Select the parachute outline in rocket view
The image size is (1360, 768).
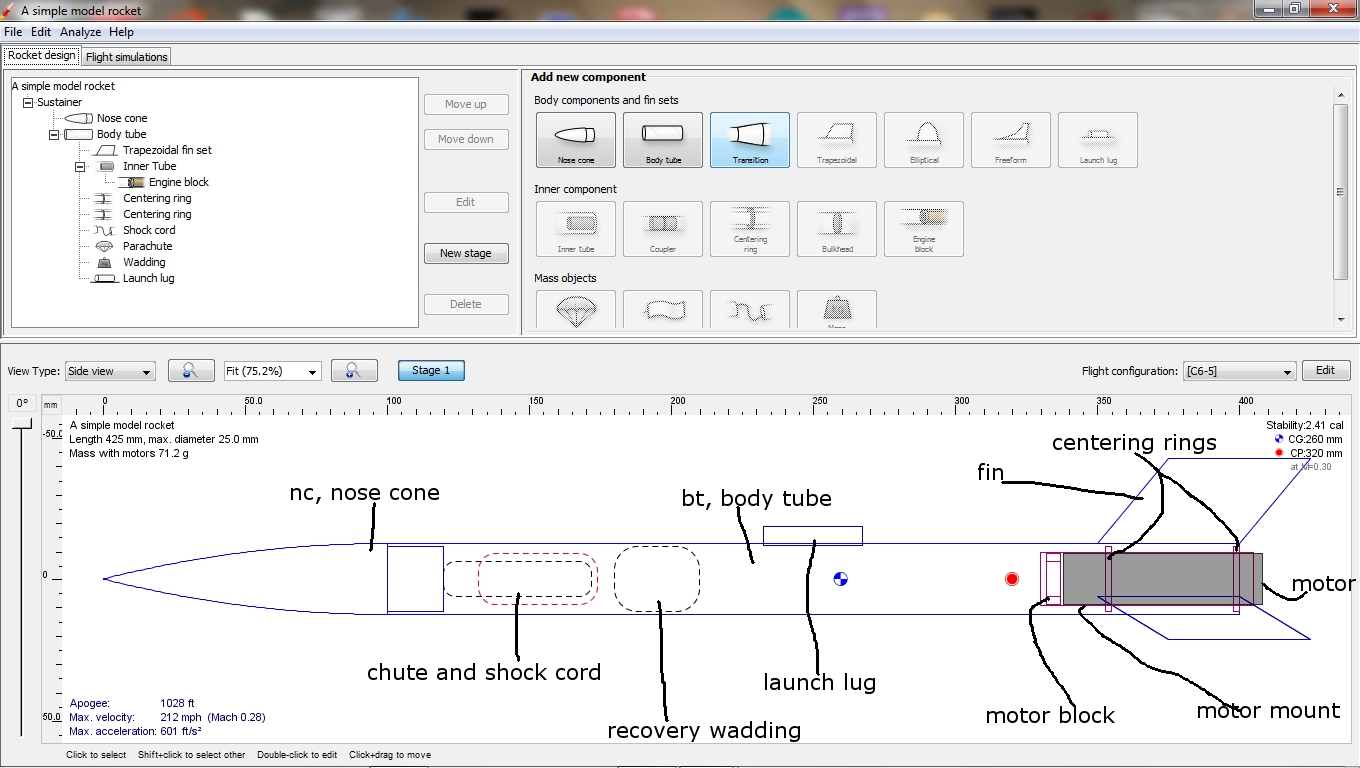538,579
